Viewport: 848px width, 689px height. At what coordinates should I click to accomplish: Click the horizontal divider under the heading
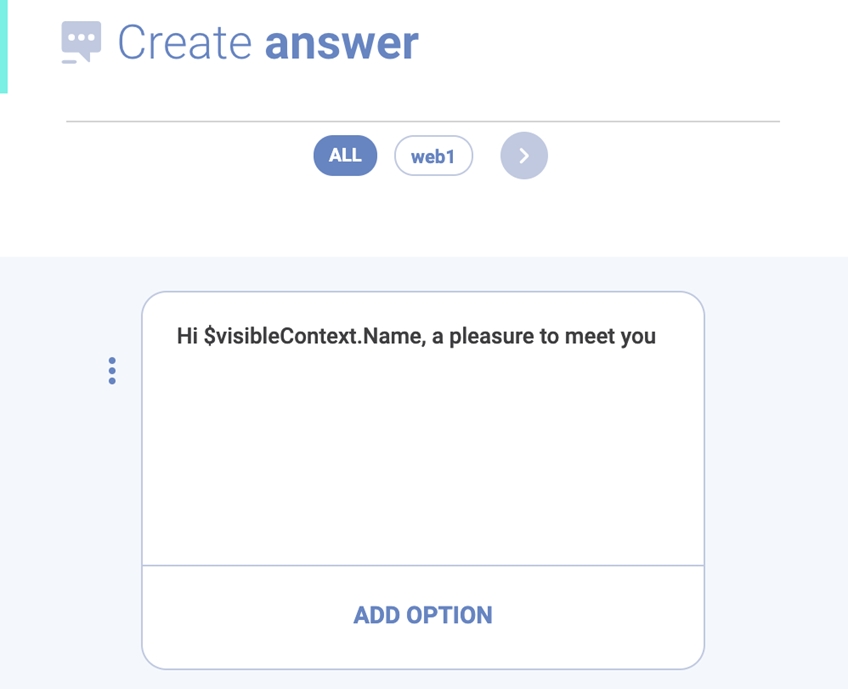coord(423,121)
